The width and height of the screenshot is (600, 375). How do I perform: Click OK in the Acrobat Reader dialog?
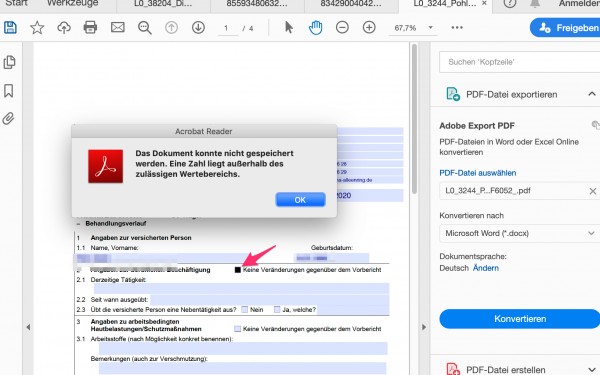(x=300, y=200)
